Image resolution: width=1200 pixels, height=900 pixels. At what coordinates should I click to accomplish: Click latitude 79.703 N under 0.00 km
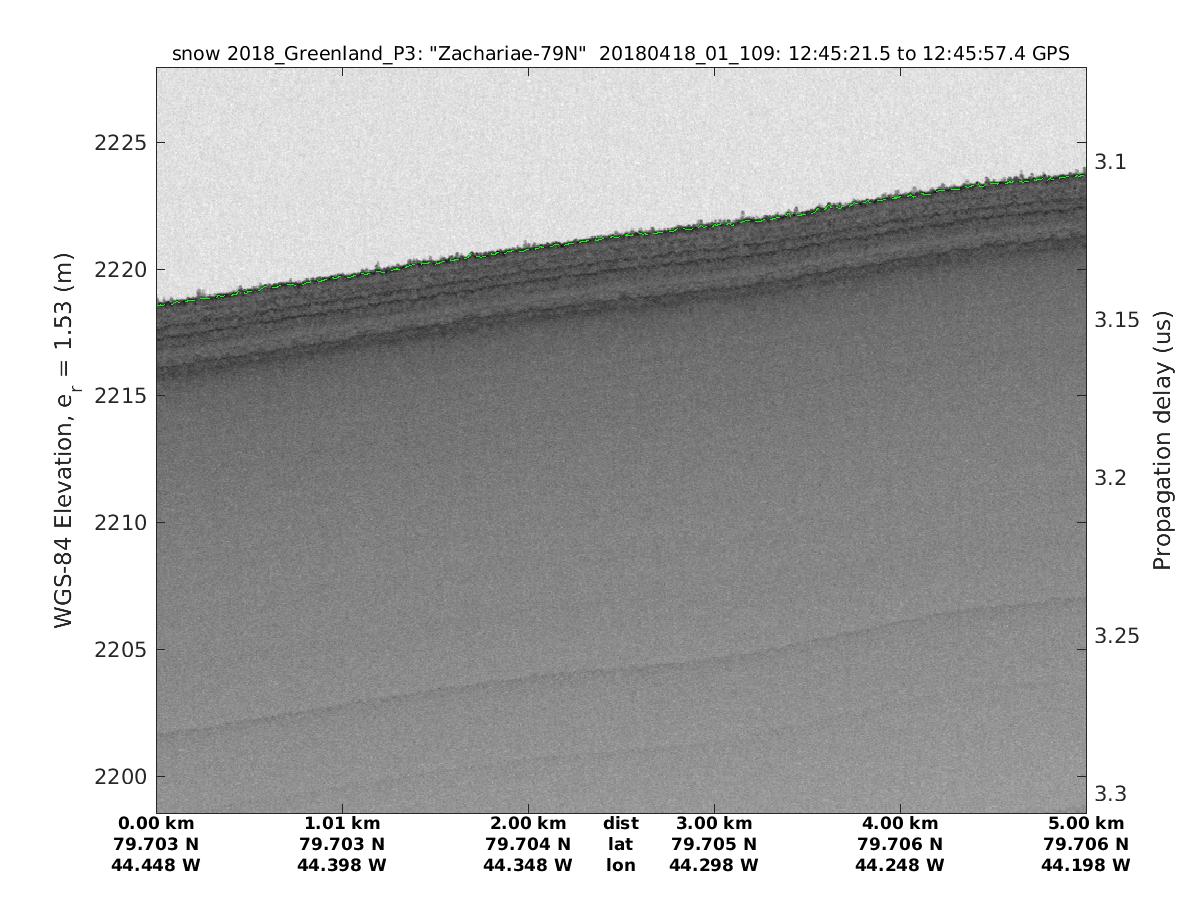click(156, 844)
